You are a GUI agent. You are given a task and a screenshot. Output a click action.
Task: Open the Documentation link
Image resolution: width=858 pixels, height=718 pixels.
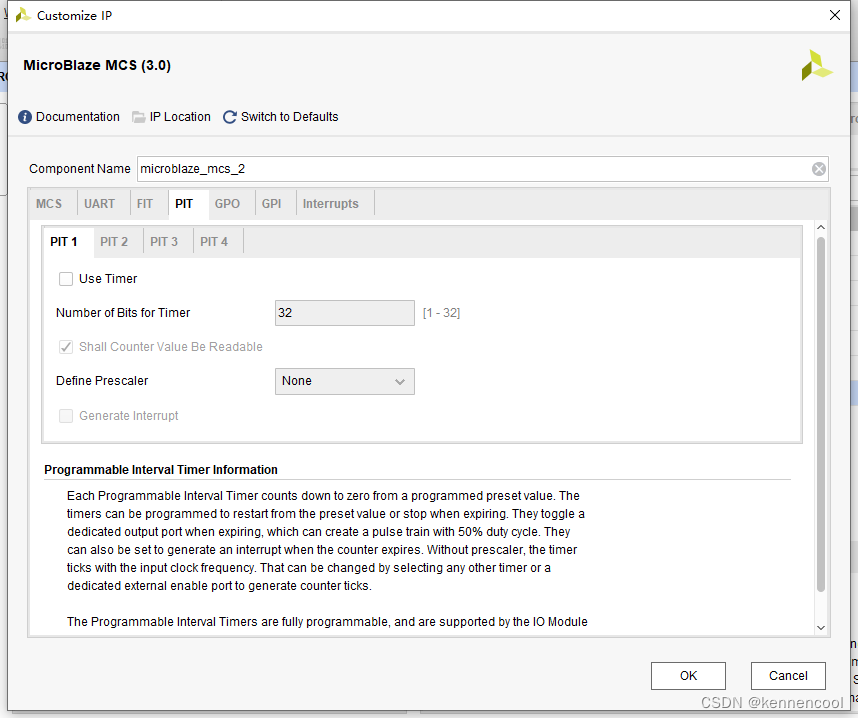click(78, 117)
